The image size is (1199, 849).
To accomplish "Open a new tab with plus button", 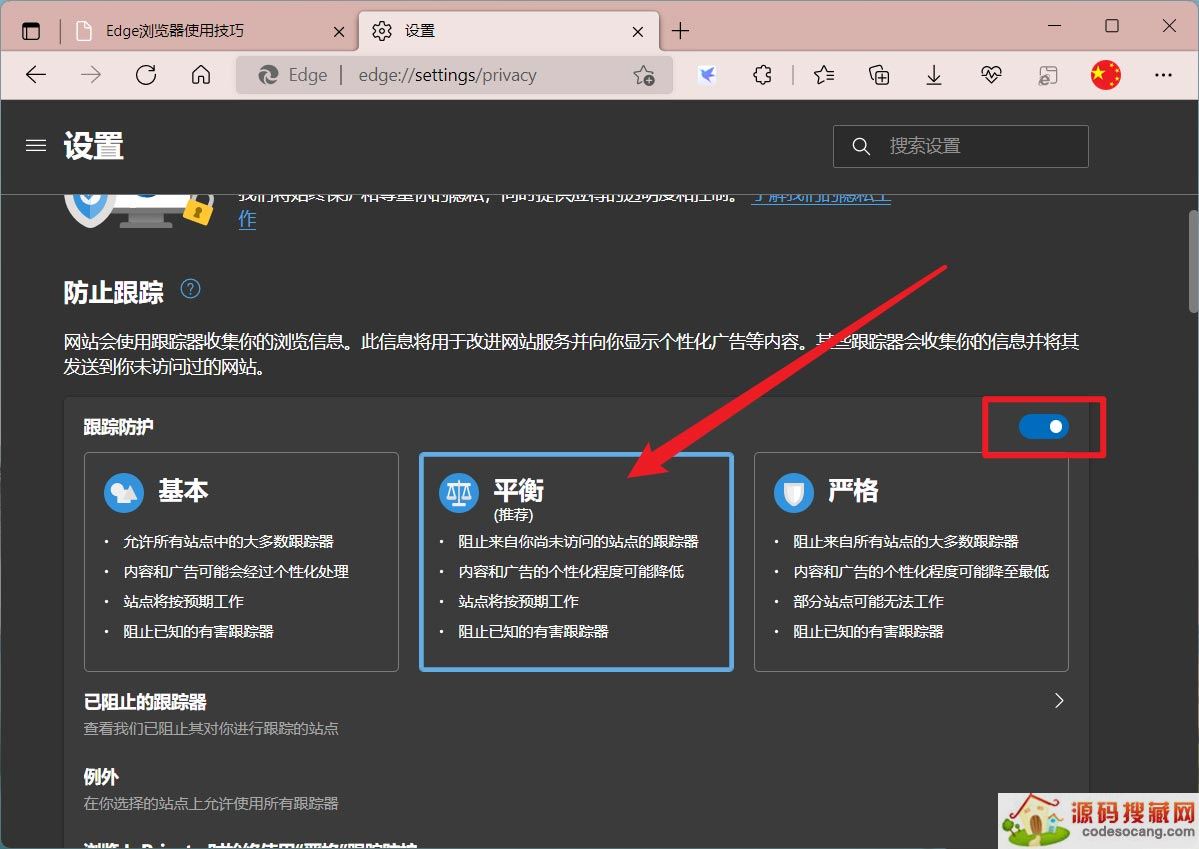I will click(680, 31).
